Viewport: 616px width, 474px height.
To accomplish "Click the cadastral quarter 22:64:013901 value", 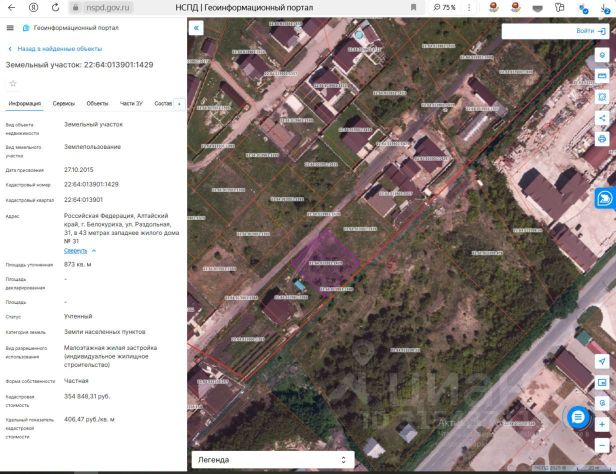I will pos(83,199).
